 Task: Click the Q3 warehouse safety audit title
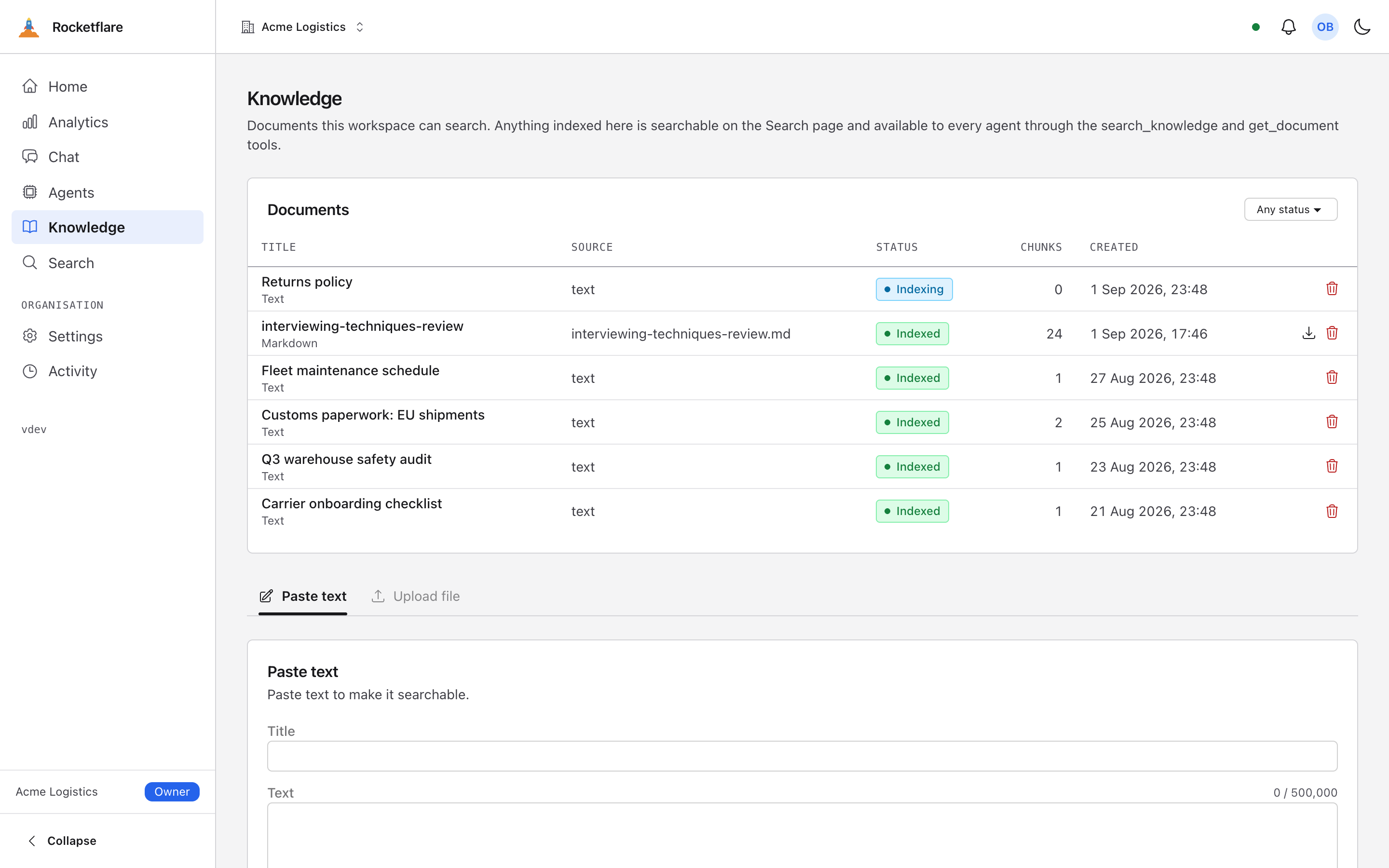(x=346, y=459)
